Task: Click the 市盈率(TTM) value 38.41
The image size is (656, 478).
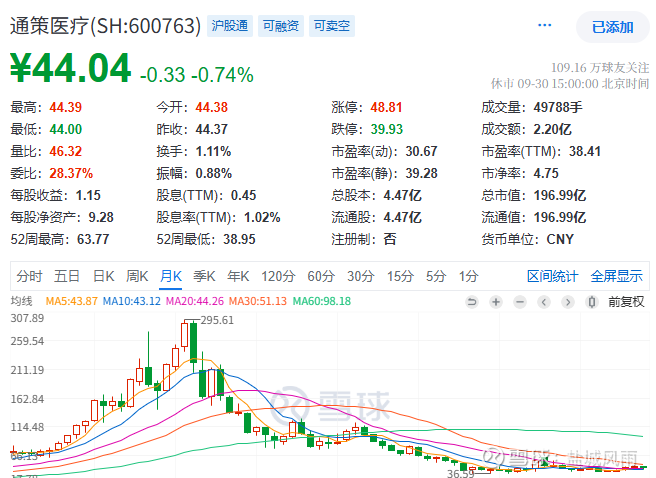Action: (585, 151)
